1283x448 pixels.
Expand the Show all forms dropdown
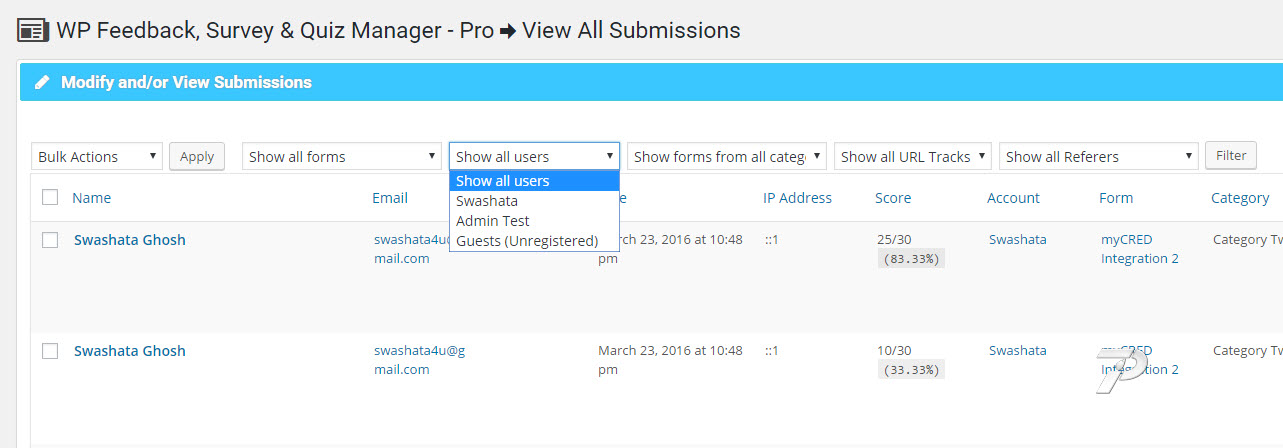point(341,157)
